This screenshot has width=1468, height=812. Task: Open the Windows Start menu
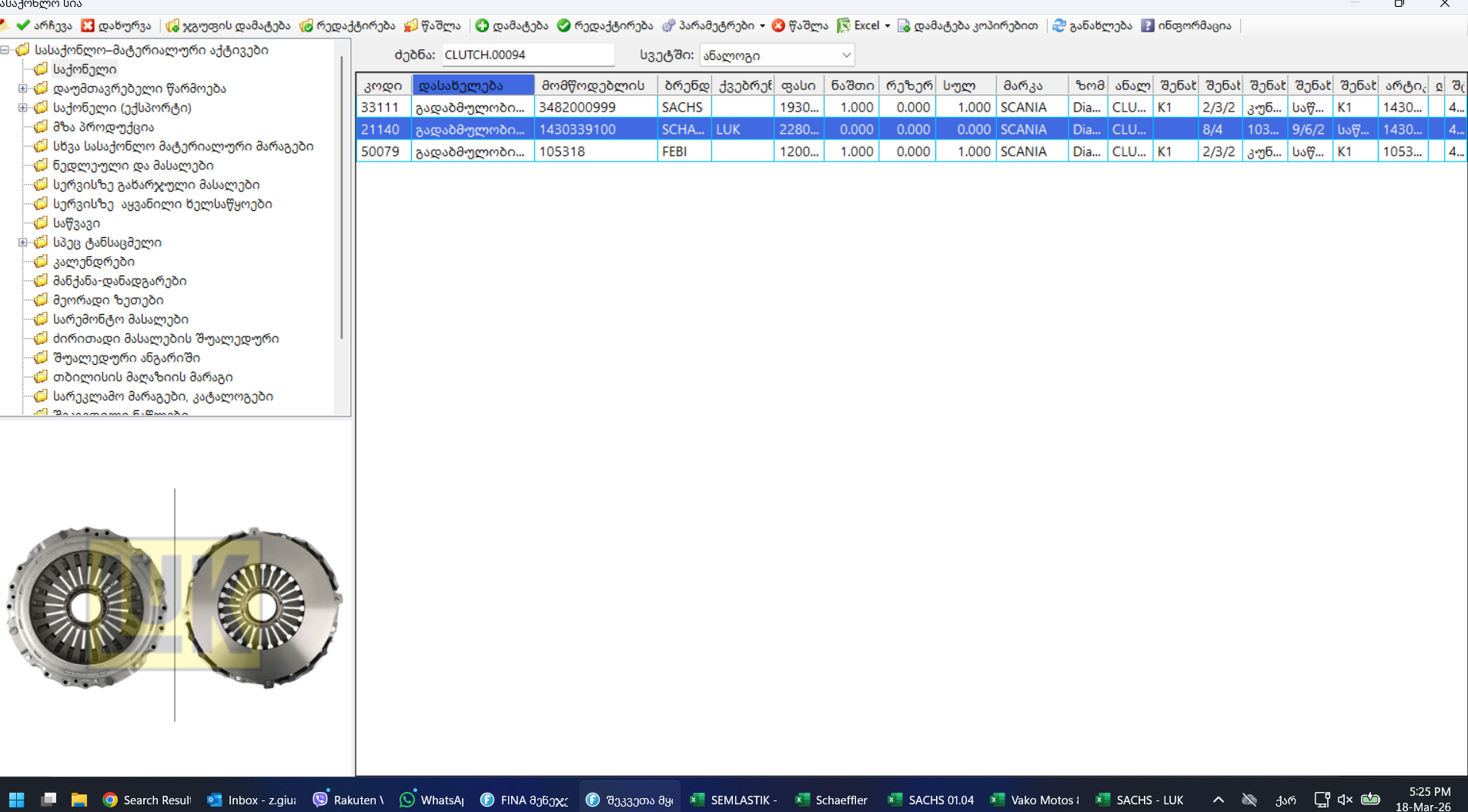[16, 800]
